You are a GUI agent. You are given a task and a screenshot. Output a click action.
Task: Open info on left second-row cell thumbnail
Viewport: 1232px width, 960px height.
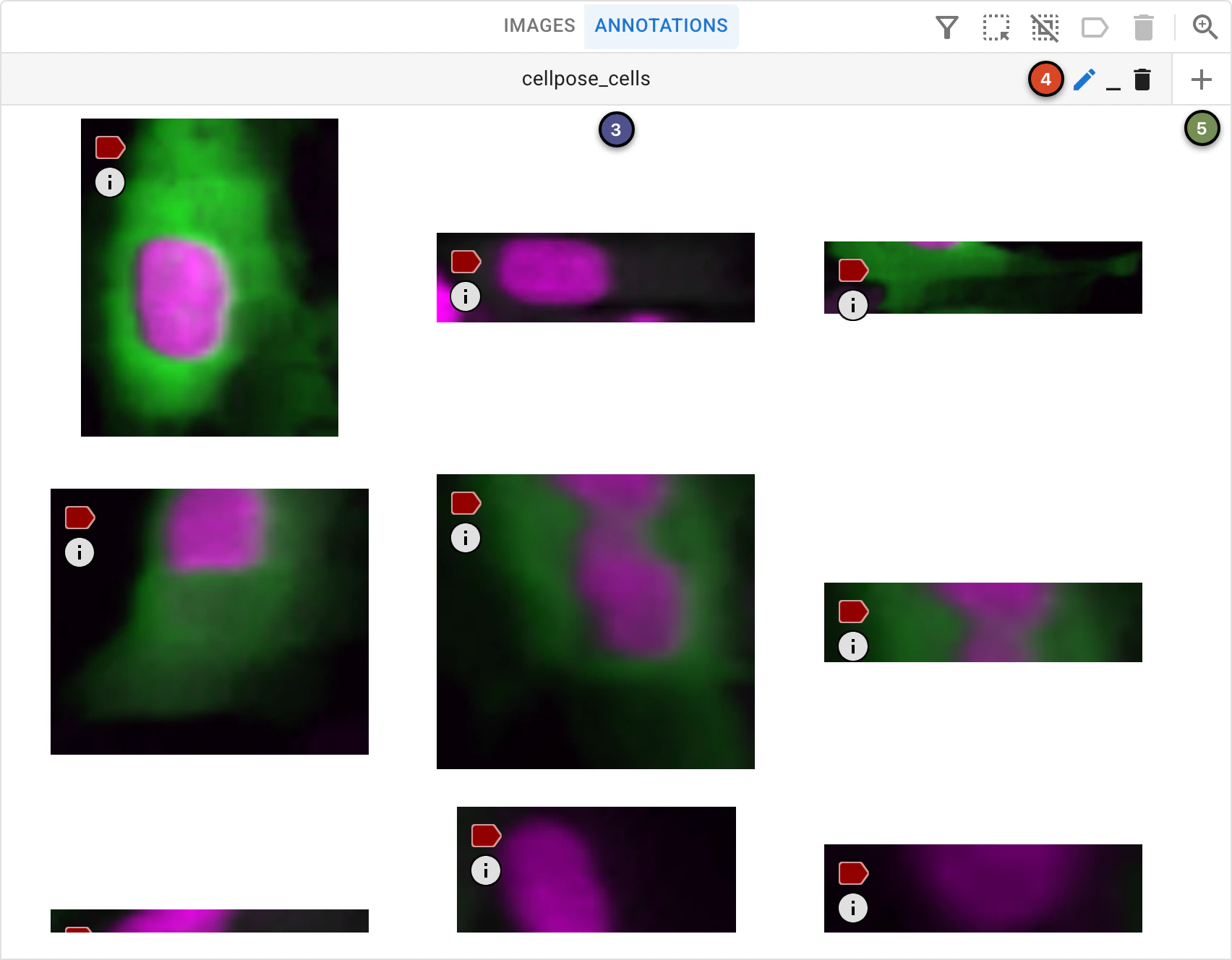coord(80,552)
